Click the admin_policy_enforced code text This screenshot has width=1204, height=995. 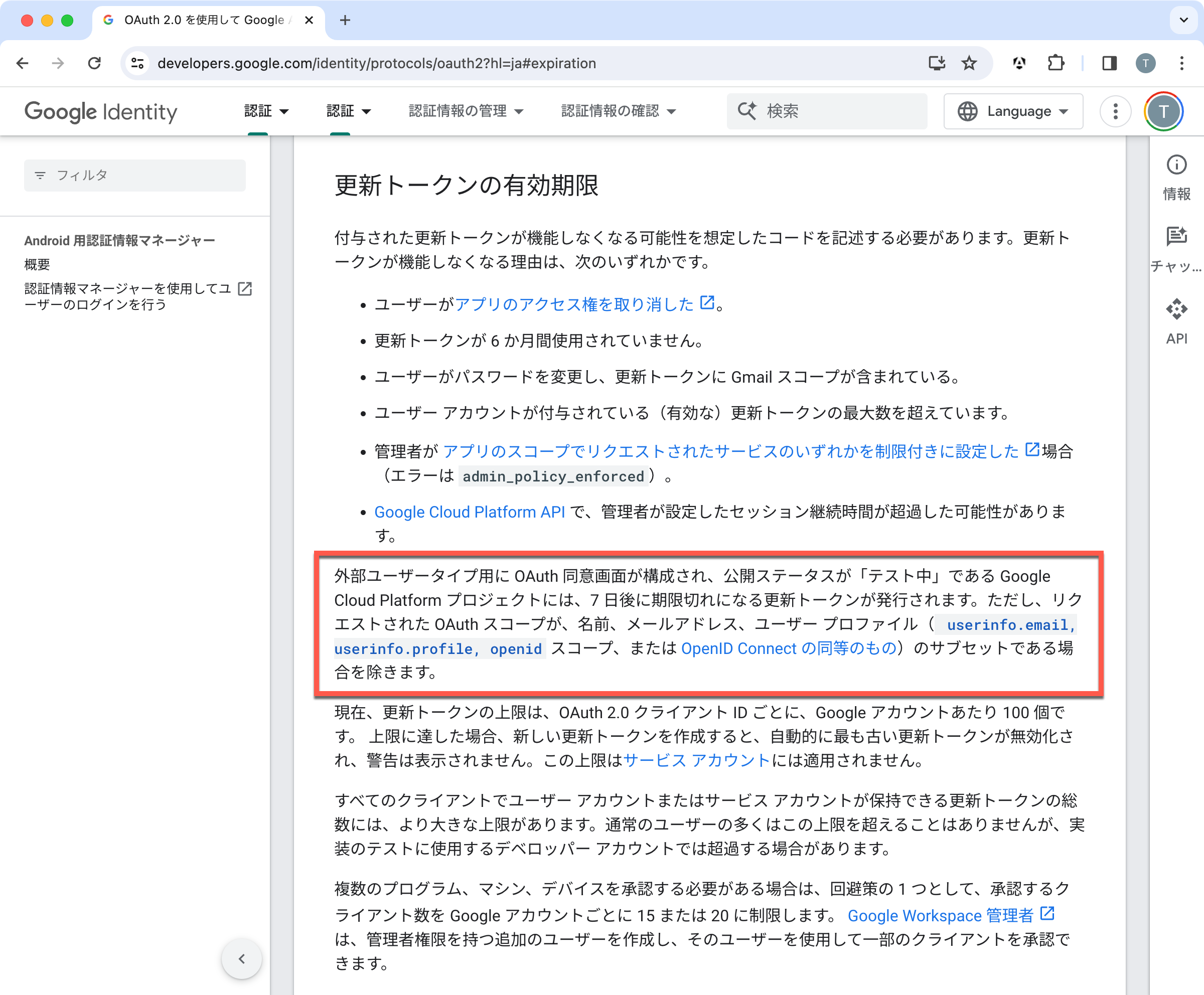[553, 476]
